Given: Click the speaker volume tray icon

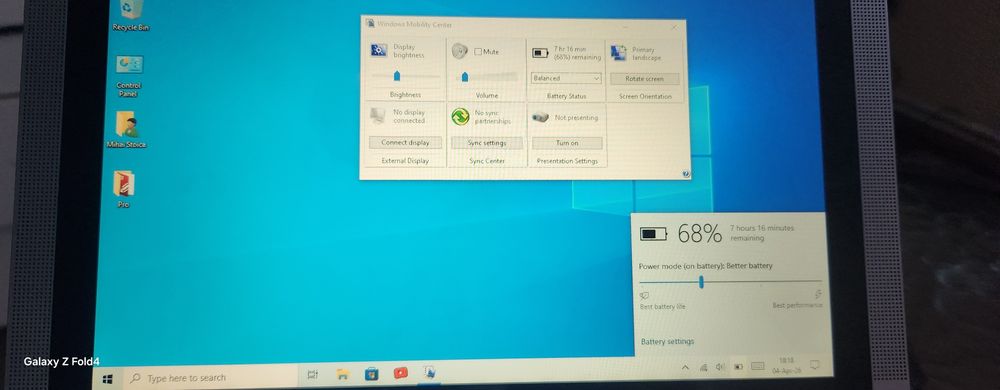Looking at the screenshot, I should click(721, 367).
